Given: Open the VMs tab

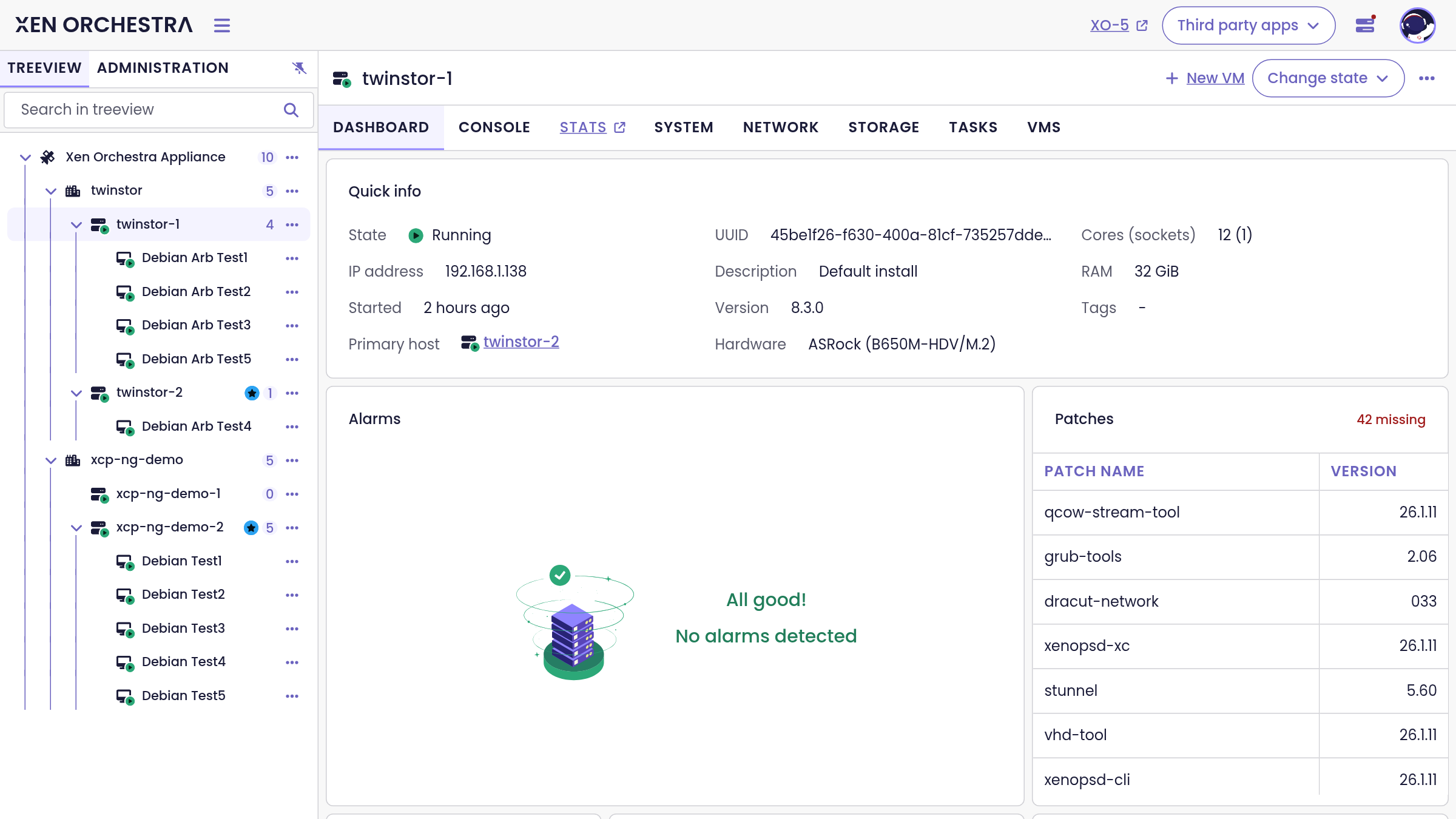Looking at the screenshot, I should tap(1044, 127).
